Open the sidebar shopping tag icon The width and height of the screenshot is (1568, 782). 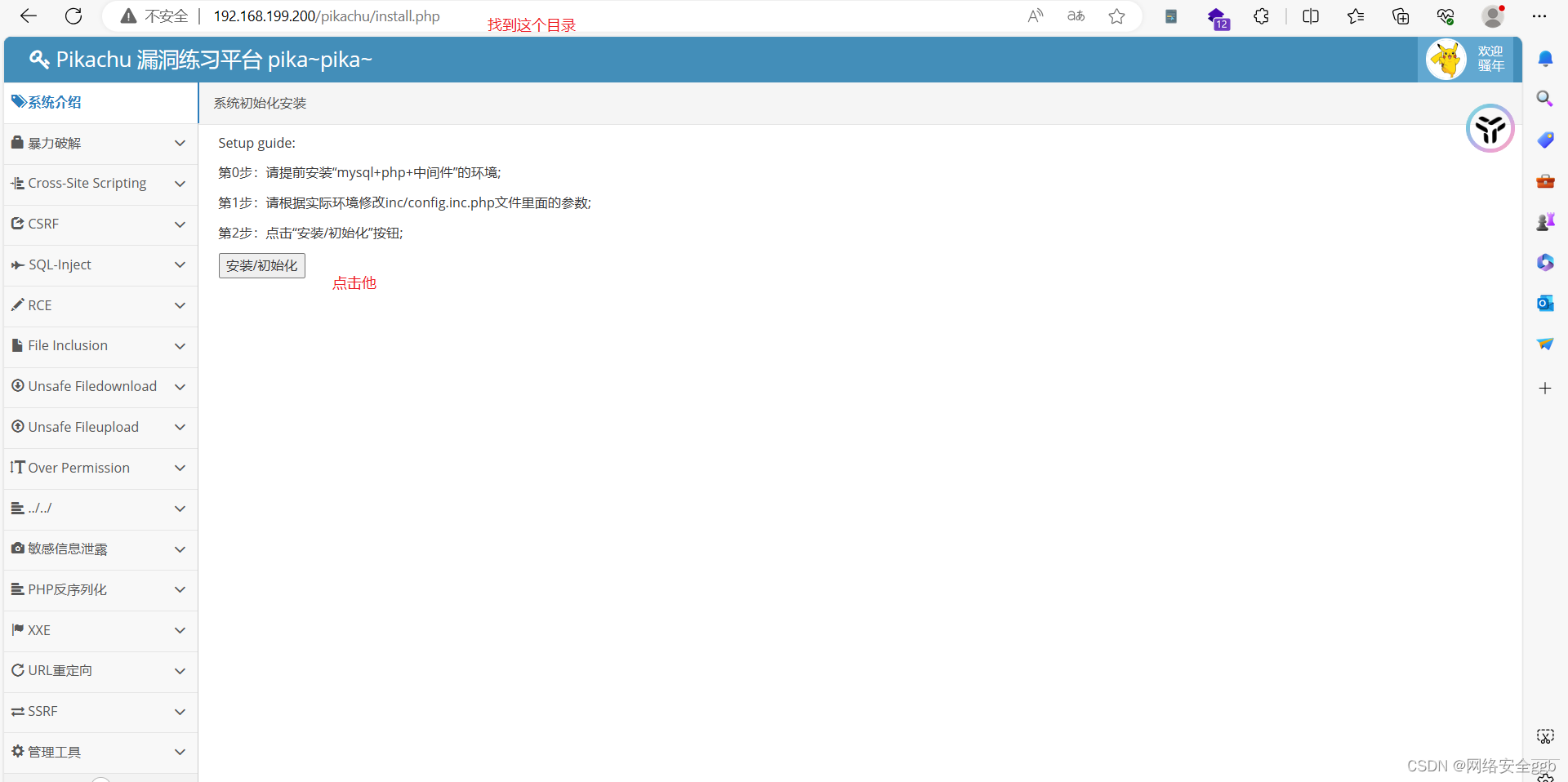pos(1545,140)
